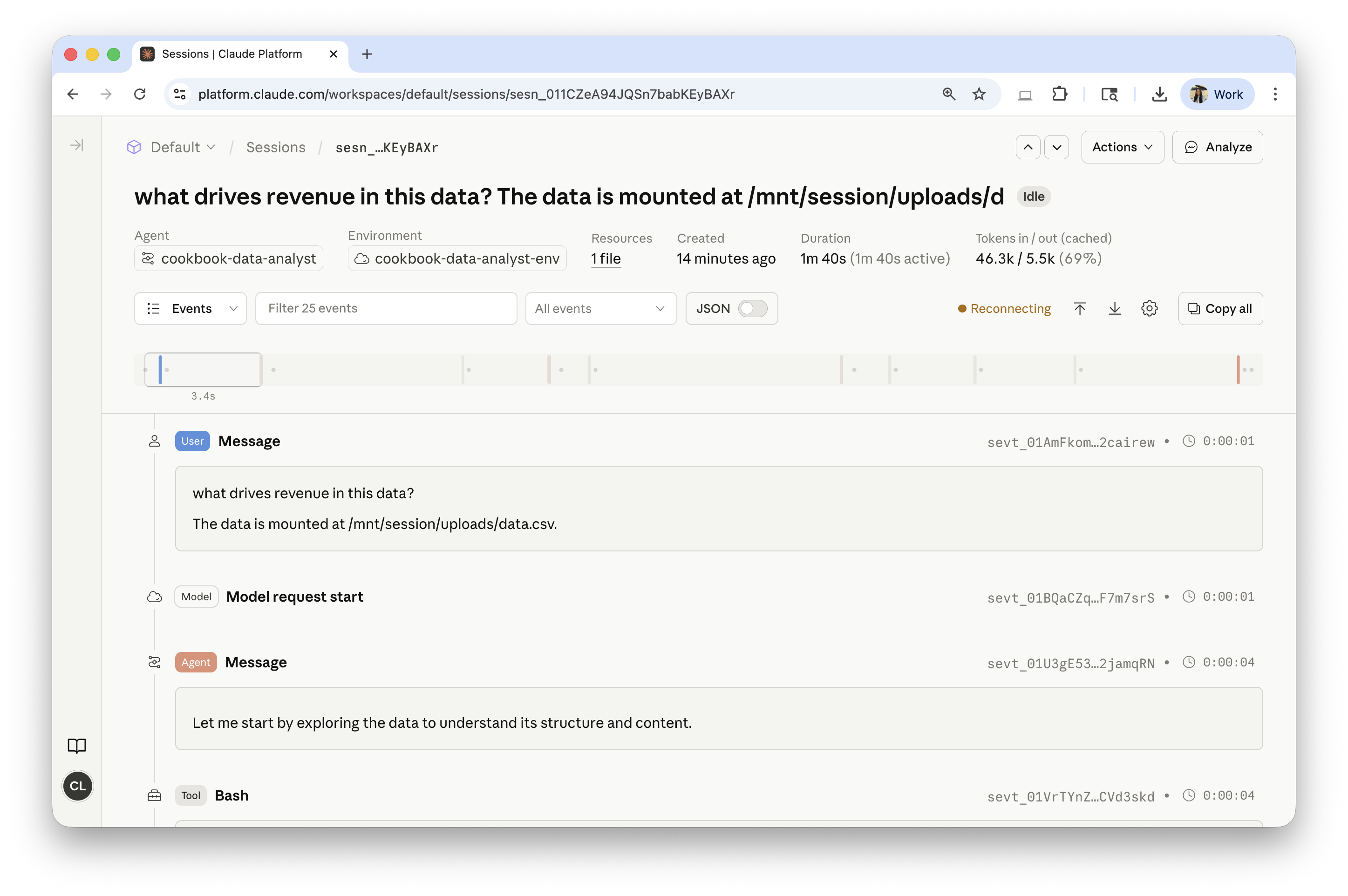Jump to last event arrow icon

(x=1114, y=309)
